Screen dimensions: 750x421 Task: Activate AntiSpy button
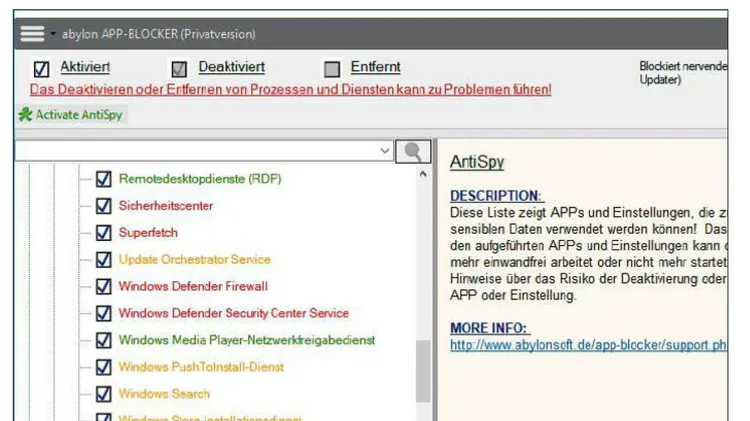click(x=72, y=115)
